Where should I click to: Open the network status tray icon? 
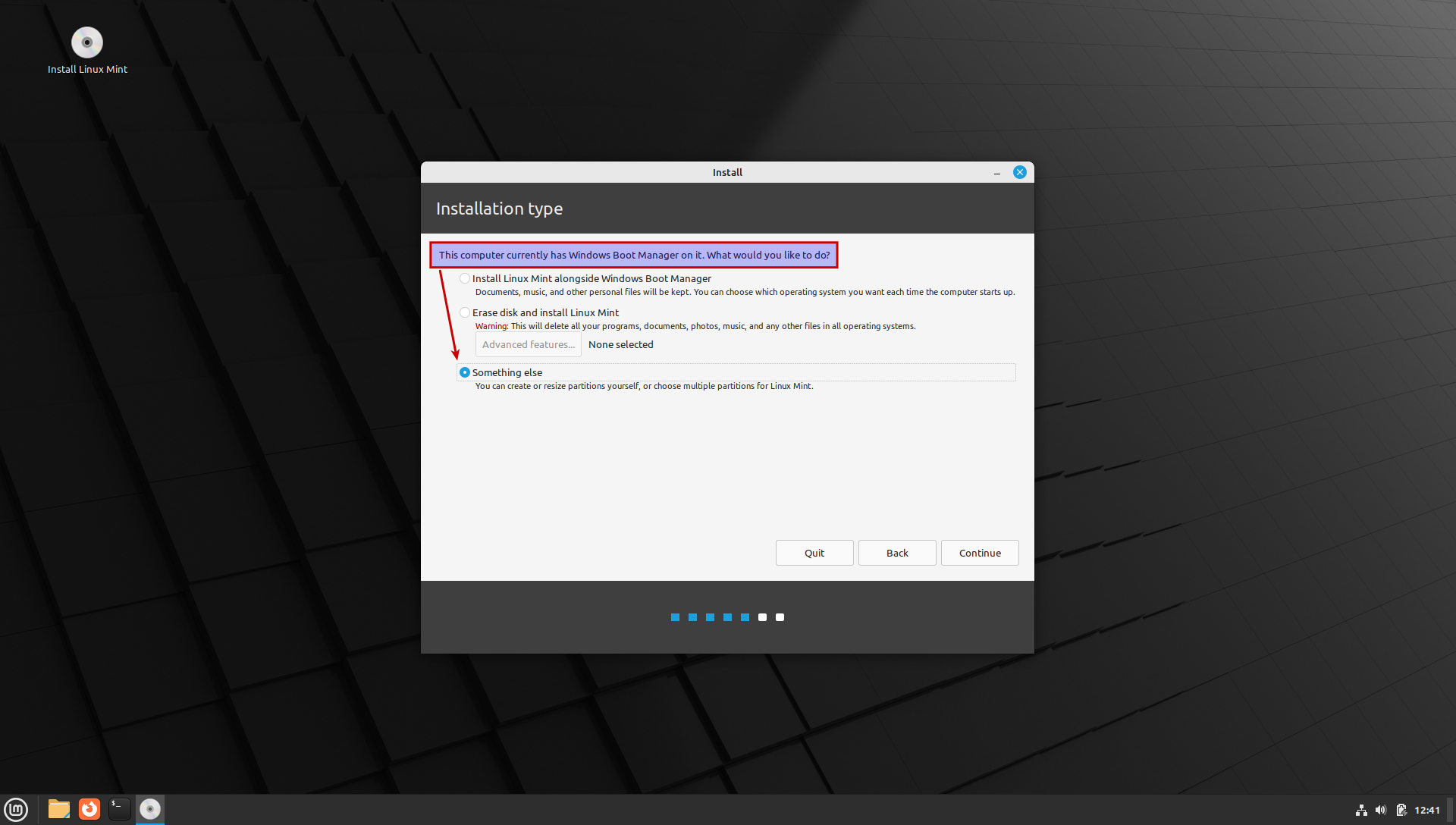pyautogui.click(x=1361, y=810)
